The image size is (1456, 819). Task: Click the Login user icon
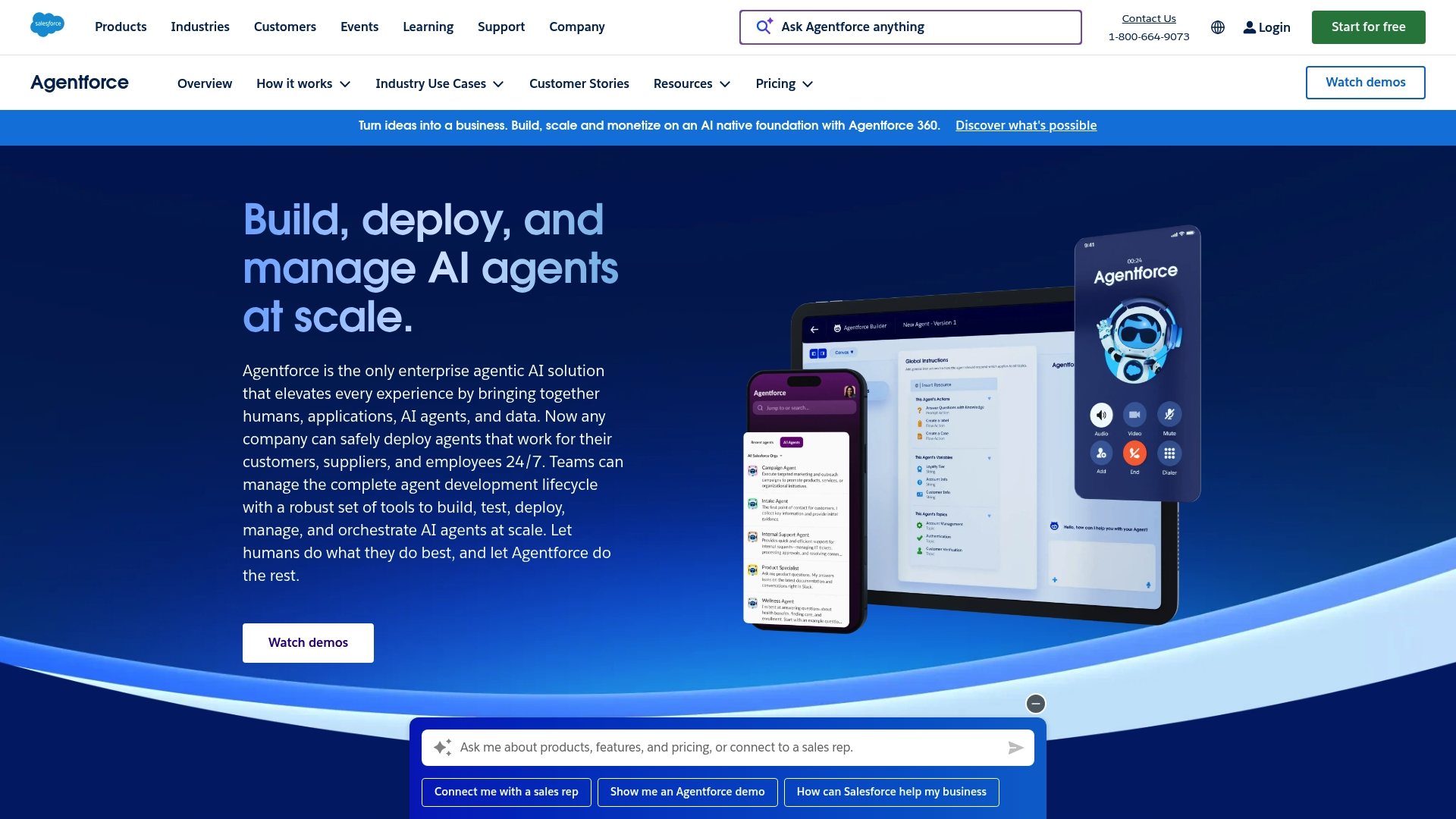(1249, 27)
